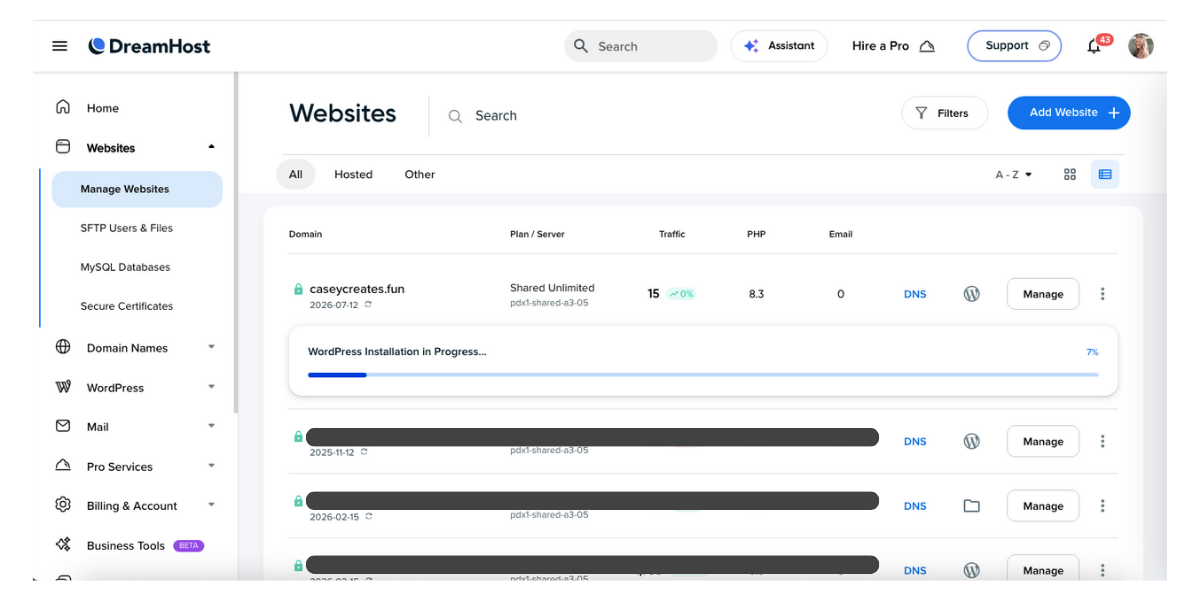Open three-dot menu for 2025-11-12 site

1103,441
